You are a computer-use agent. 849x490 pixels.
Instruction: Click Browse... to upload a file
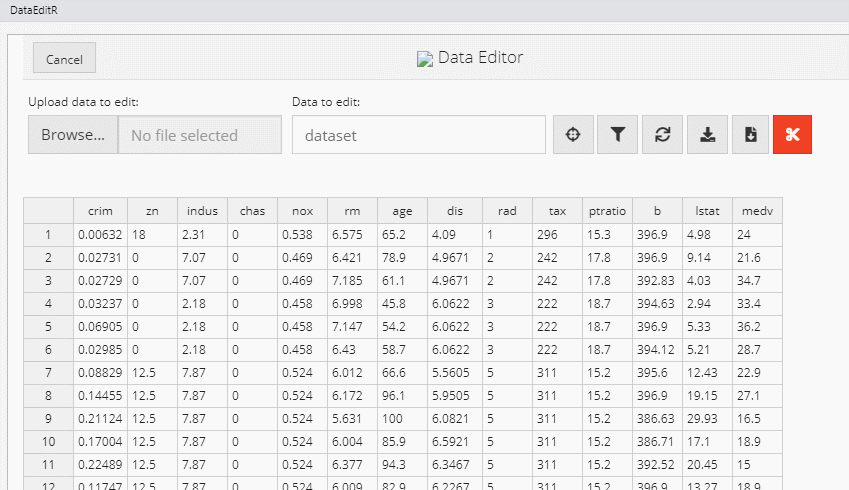click(73, 135)
